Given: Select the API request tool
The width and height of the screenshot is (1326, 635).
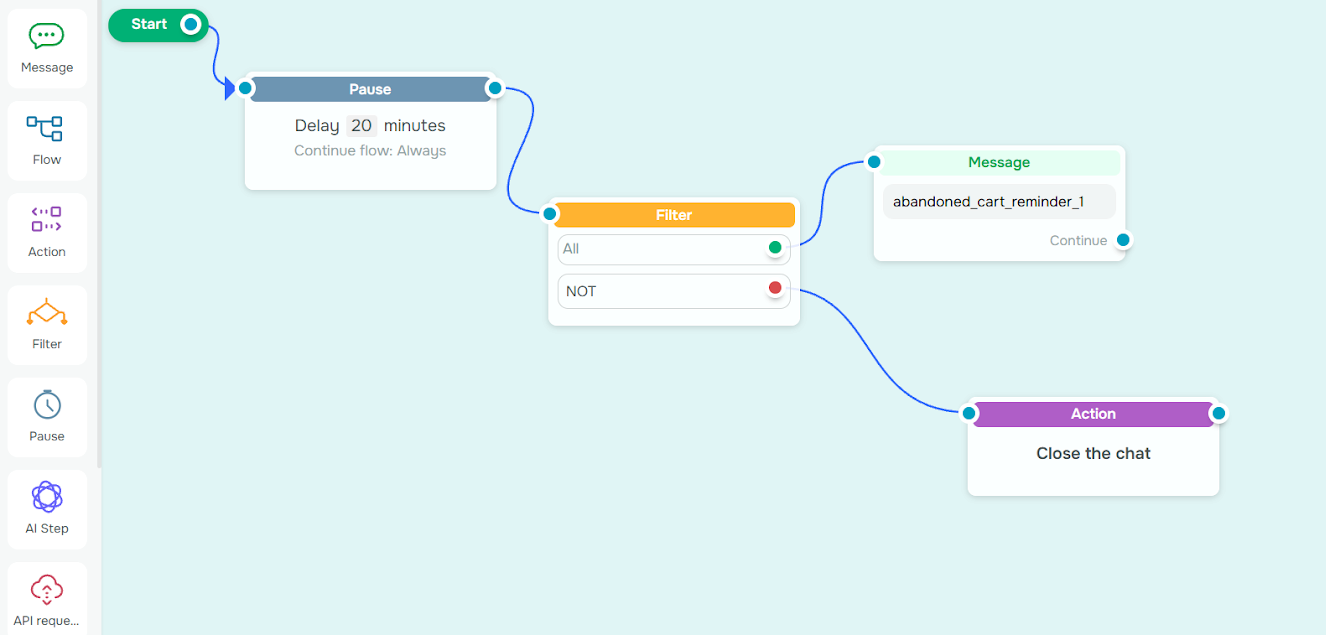Looking at the screenshot, I should pyautogui.click(x=46, y=597).
